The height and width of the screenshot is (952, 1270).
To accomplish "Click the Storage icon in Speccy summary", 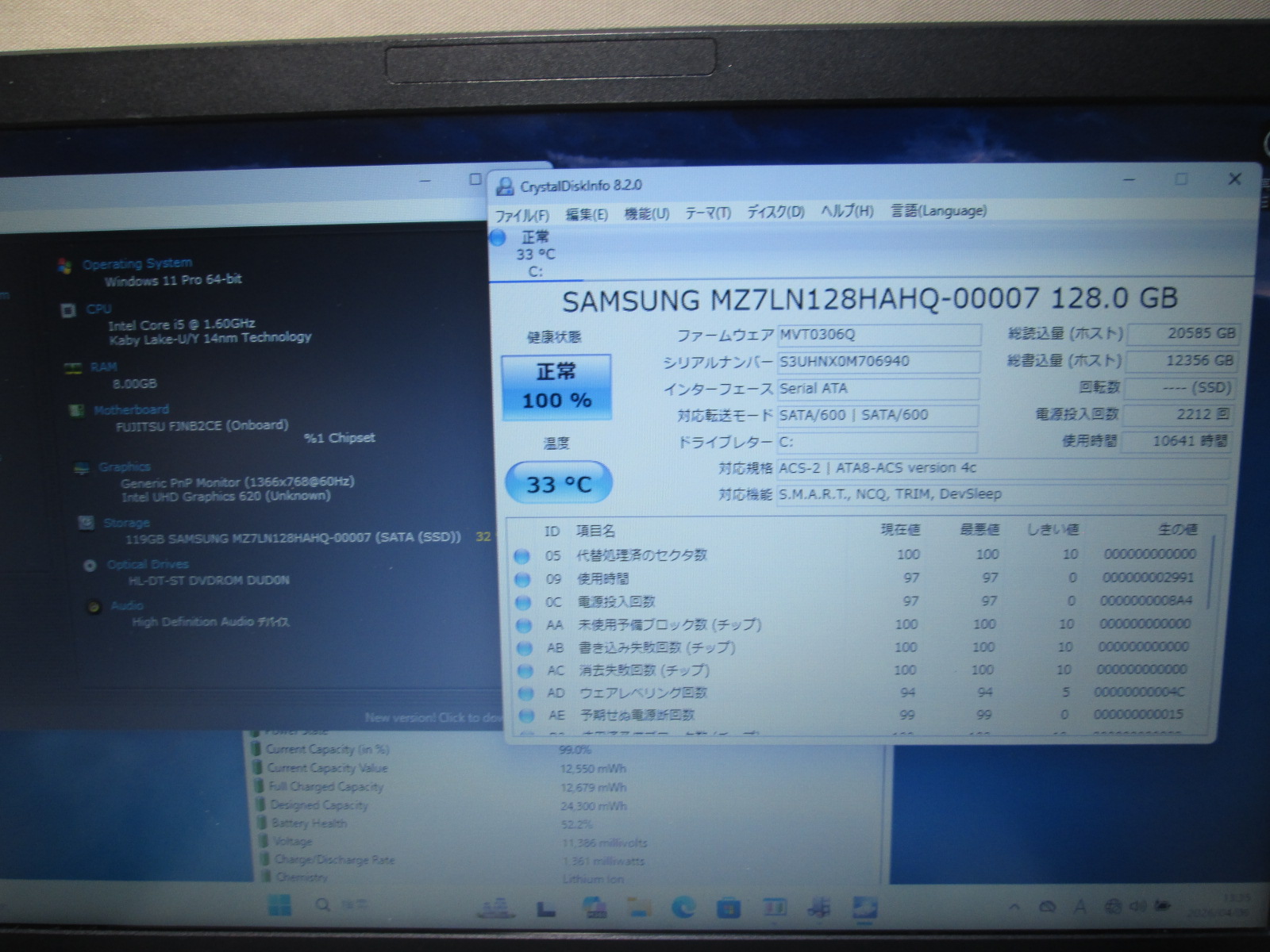I will coord(86,523).
